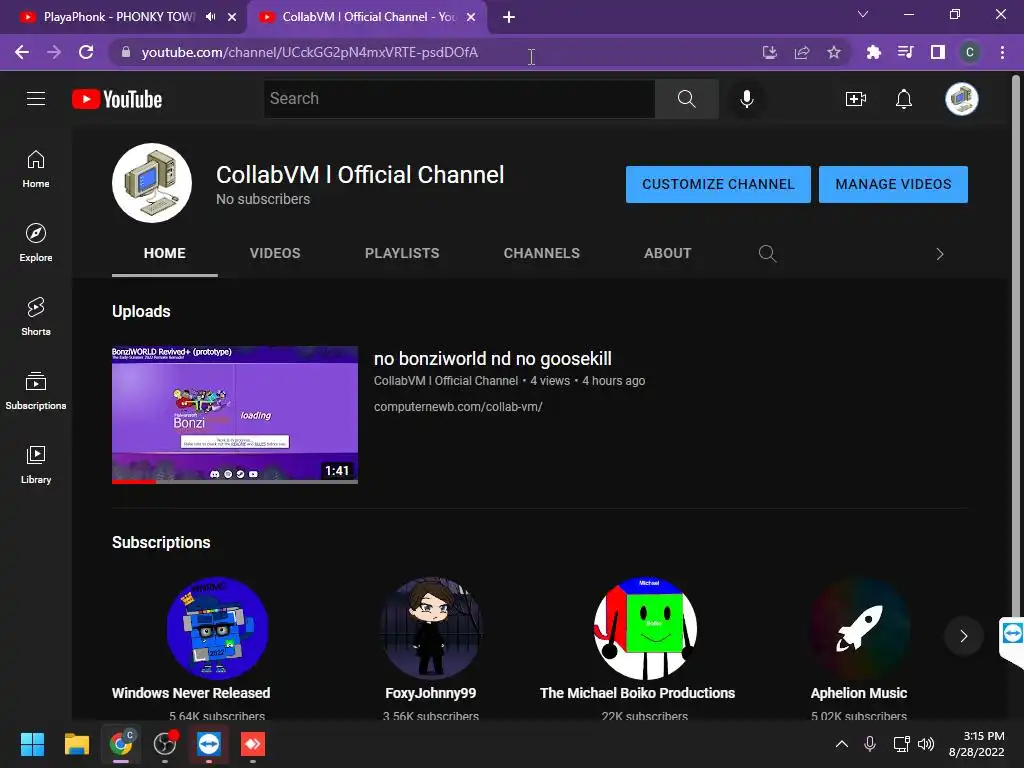The height and width of the screenshot is (768, 1024).
Task: Switch to the VIDEOS channel tab
Action: click(275, 253)
